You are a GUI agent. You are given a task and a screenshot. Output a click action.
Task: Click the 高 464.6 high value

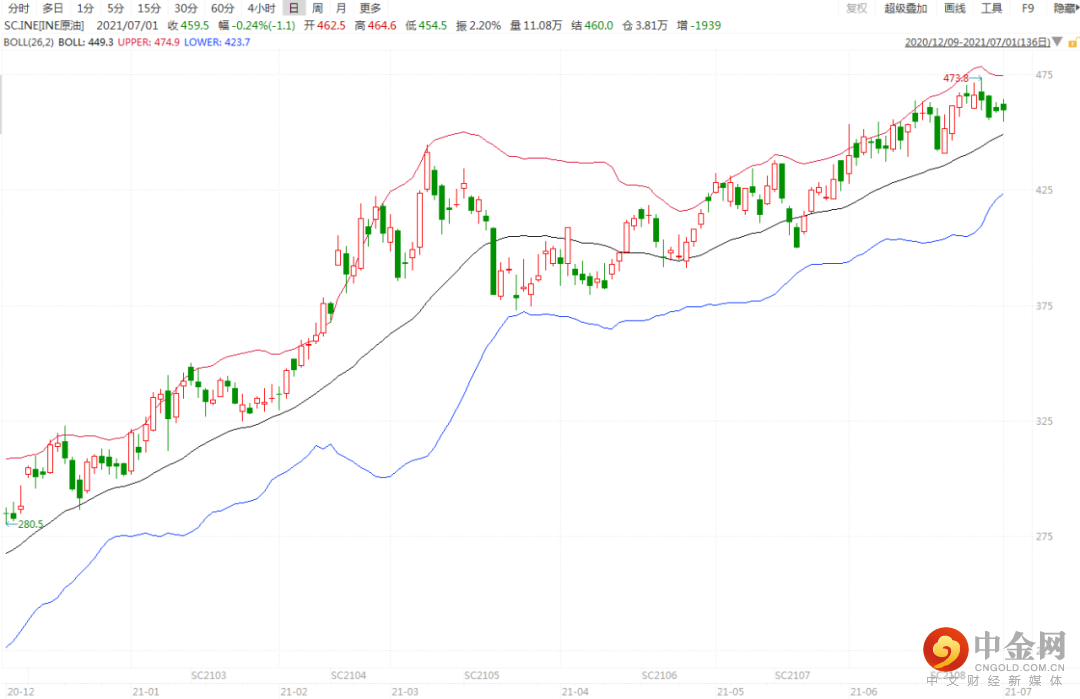point(375,25)
